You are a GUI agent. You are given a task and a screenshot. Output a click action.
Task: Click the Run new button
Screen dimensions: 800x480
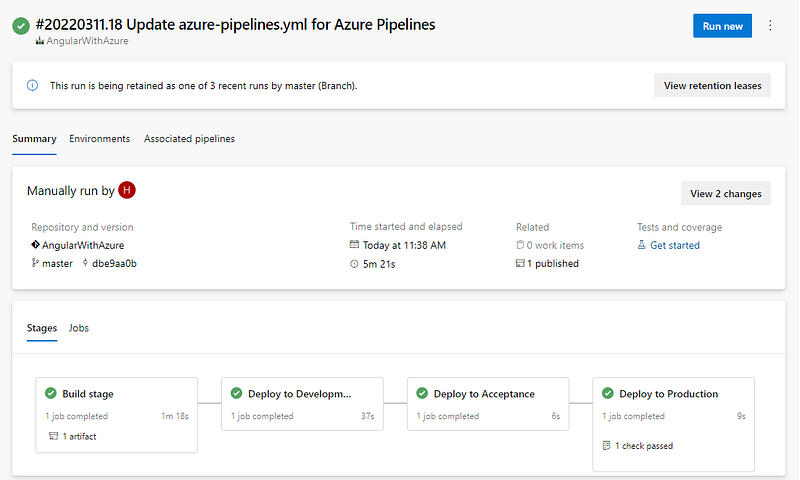pos(722,26)
